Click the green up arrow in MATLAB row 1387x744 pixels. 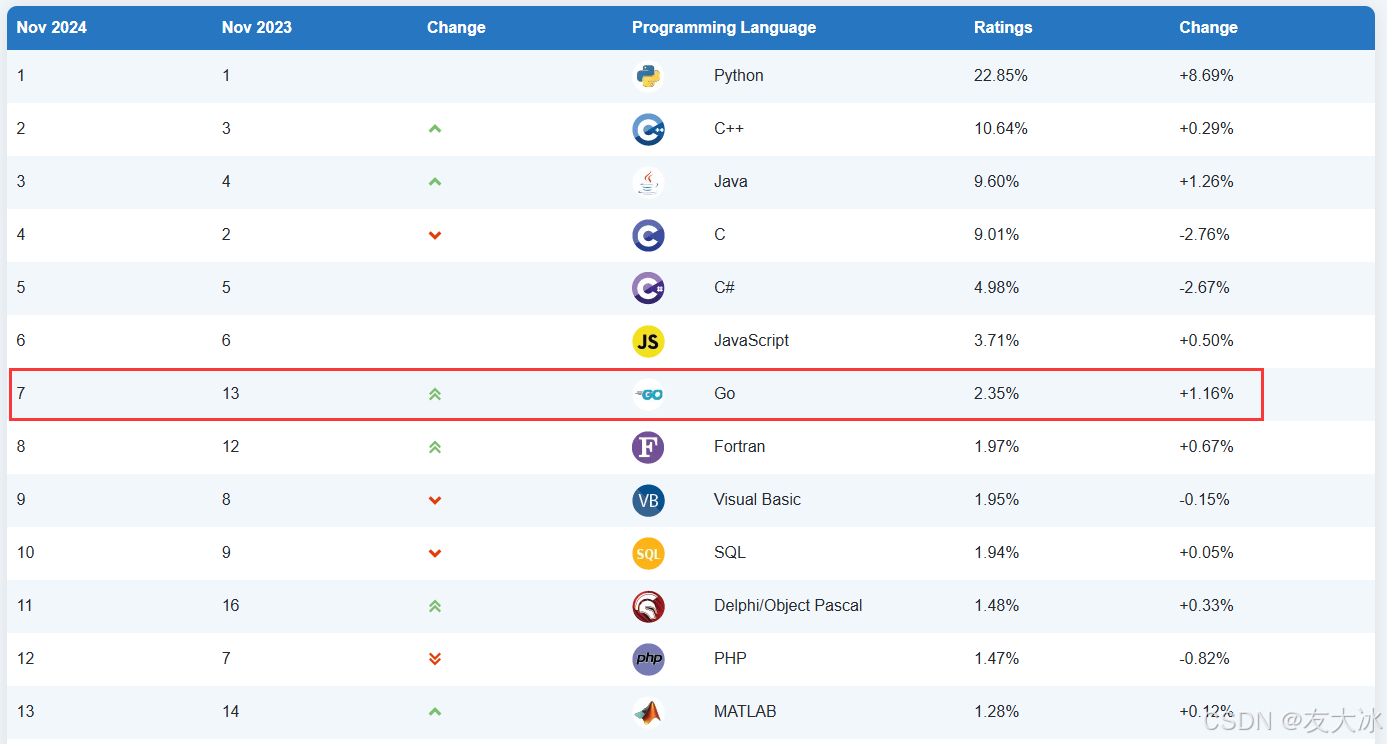[x=435, y=712]
